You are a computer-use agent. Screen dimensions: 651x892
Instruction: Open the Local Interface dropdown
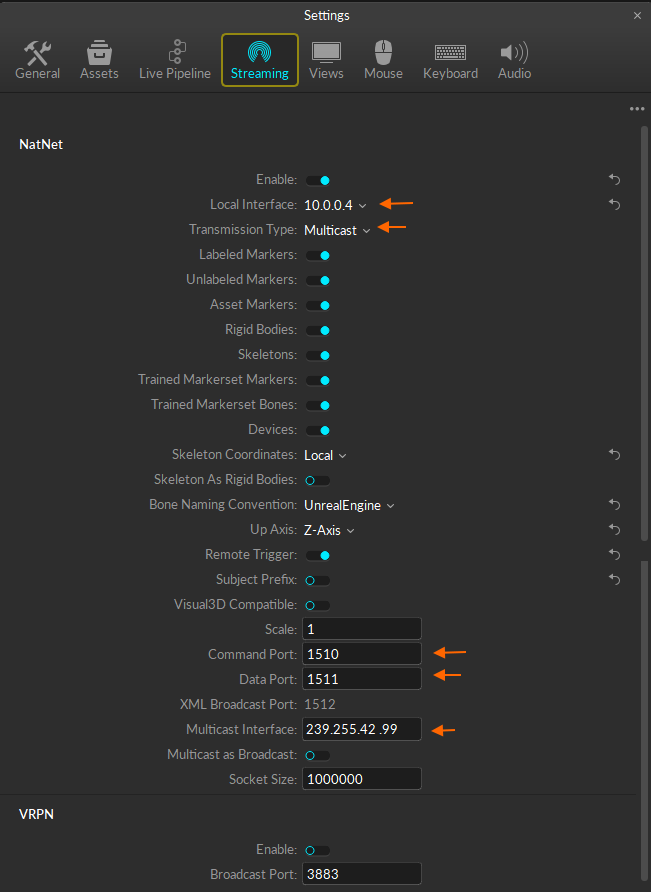[x=335, y=205]
